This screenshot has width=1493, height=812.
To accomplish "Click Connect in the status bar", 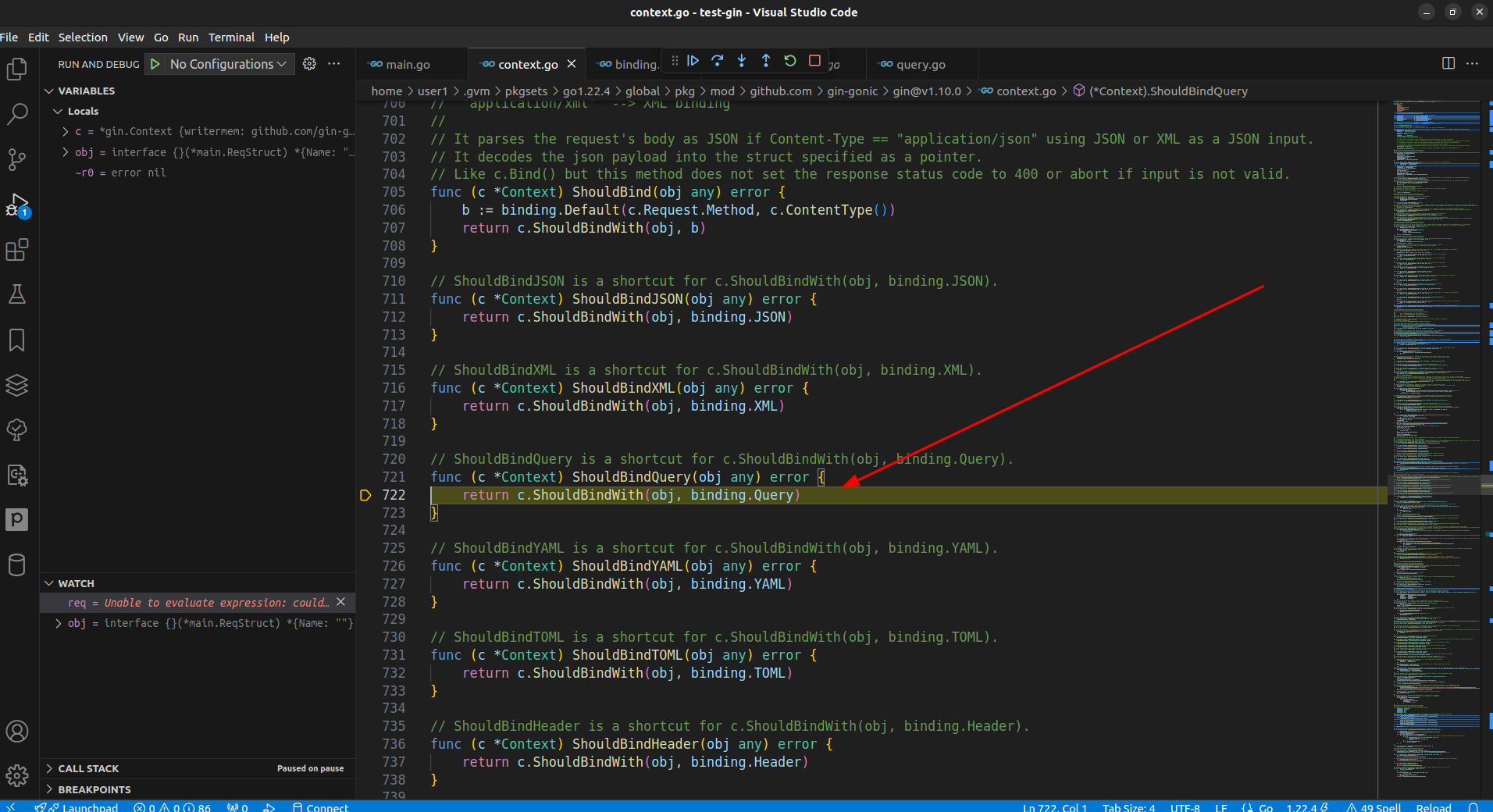I will click(320, 807).
